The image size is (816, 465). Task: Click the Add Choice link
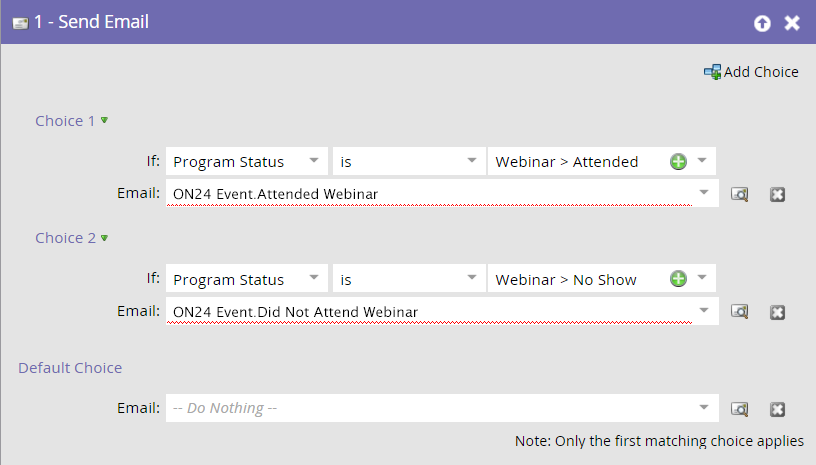(x=761, y=72)
